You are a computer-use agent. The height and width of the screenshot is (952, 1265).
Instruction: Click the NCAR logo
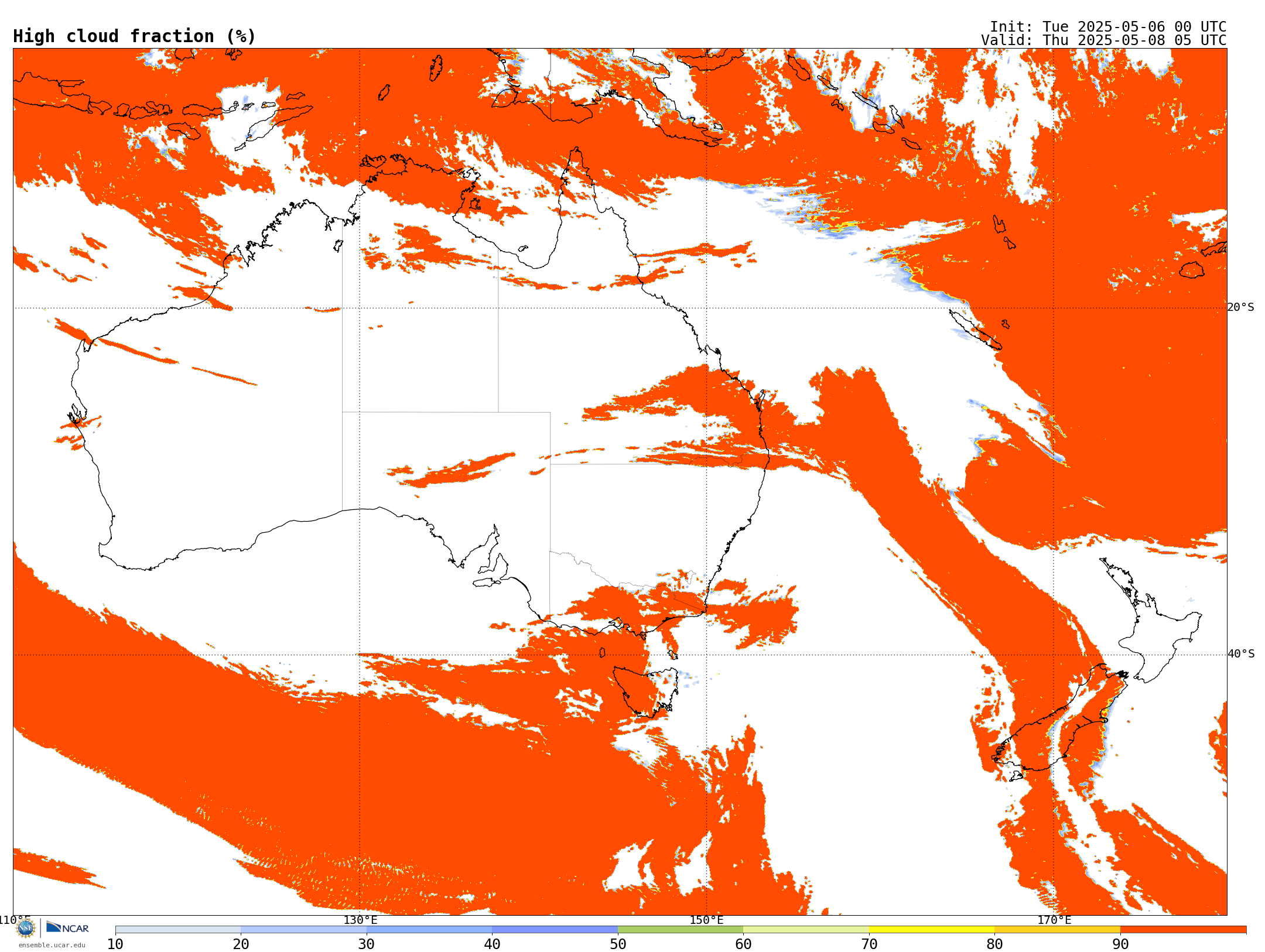coord(67,928)
